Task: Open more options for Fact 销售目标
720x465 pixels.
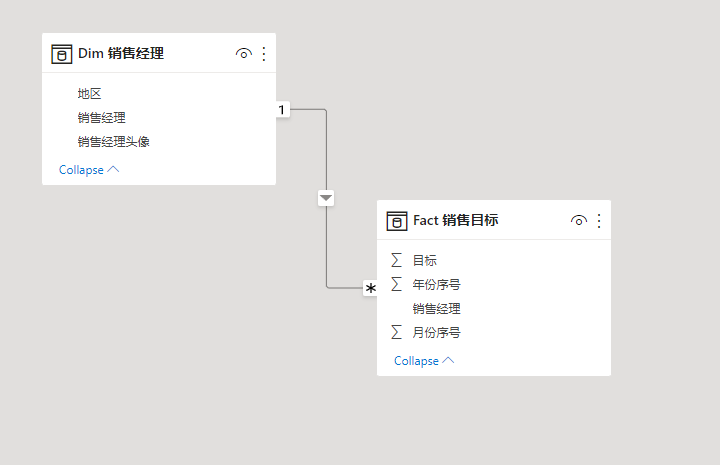Action: pyautogui.click(x=599, y=221)
